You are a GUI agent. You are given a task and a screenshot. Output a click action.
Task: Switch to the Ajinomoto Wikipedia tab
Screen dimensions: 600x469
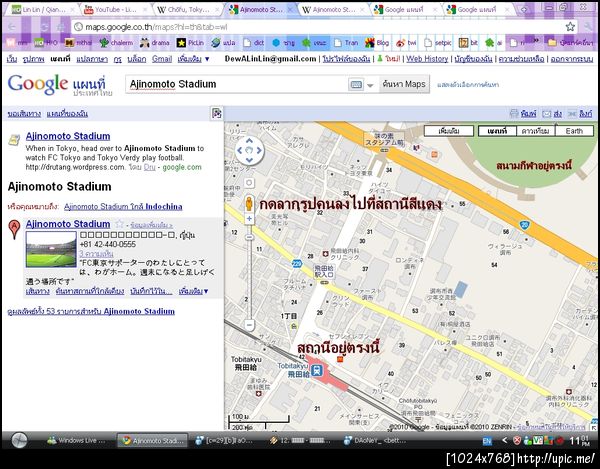point(333,9)
